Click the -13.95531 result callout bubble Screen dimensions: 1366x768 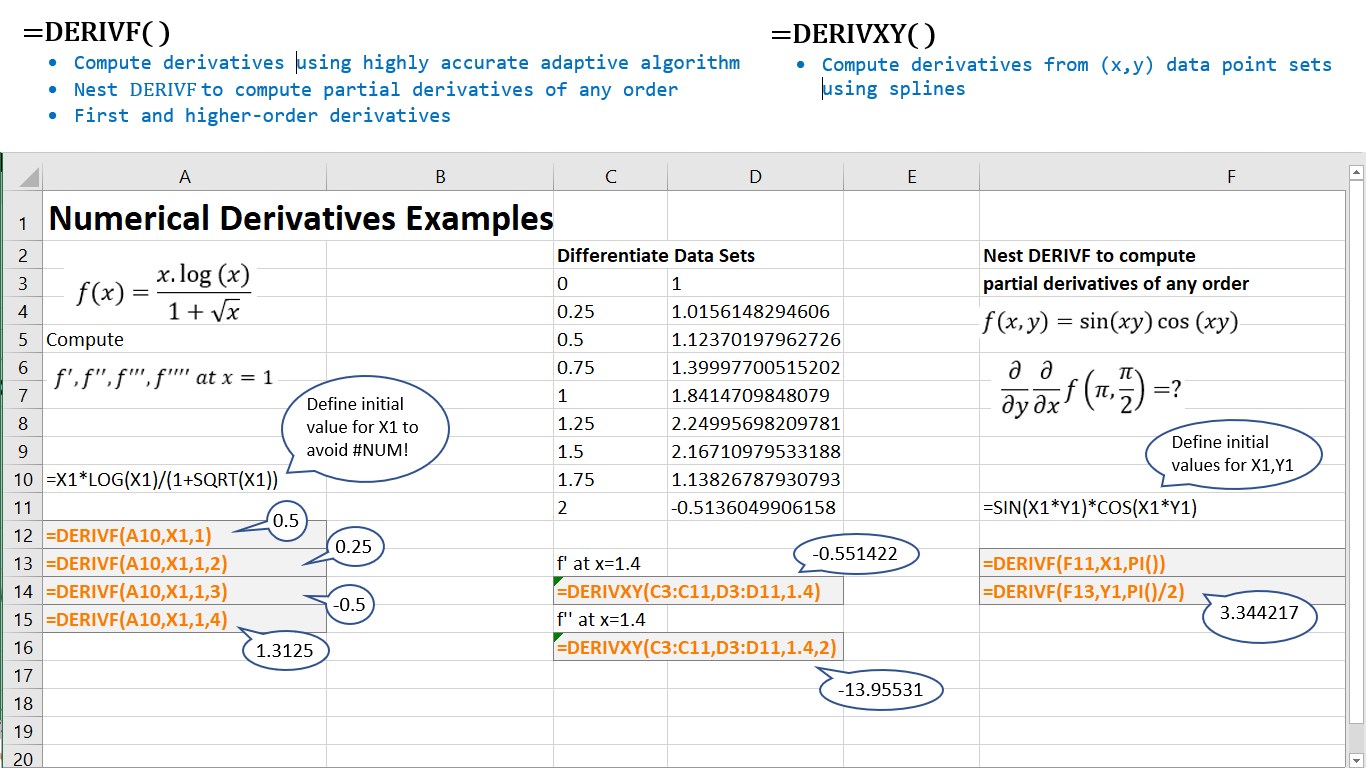880,689
